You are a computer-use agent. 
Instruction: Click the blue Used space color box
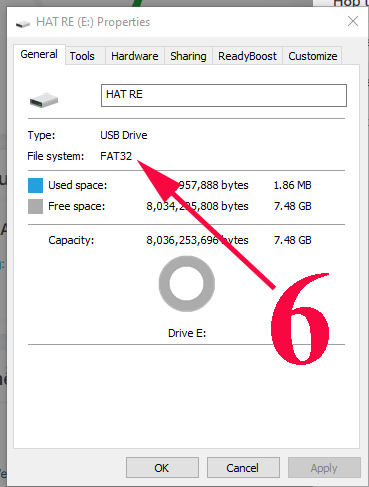pos(35,185)
